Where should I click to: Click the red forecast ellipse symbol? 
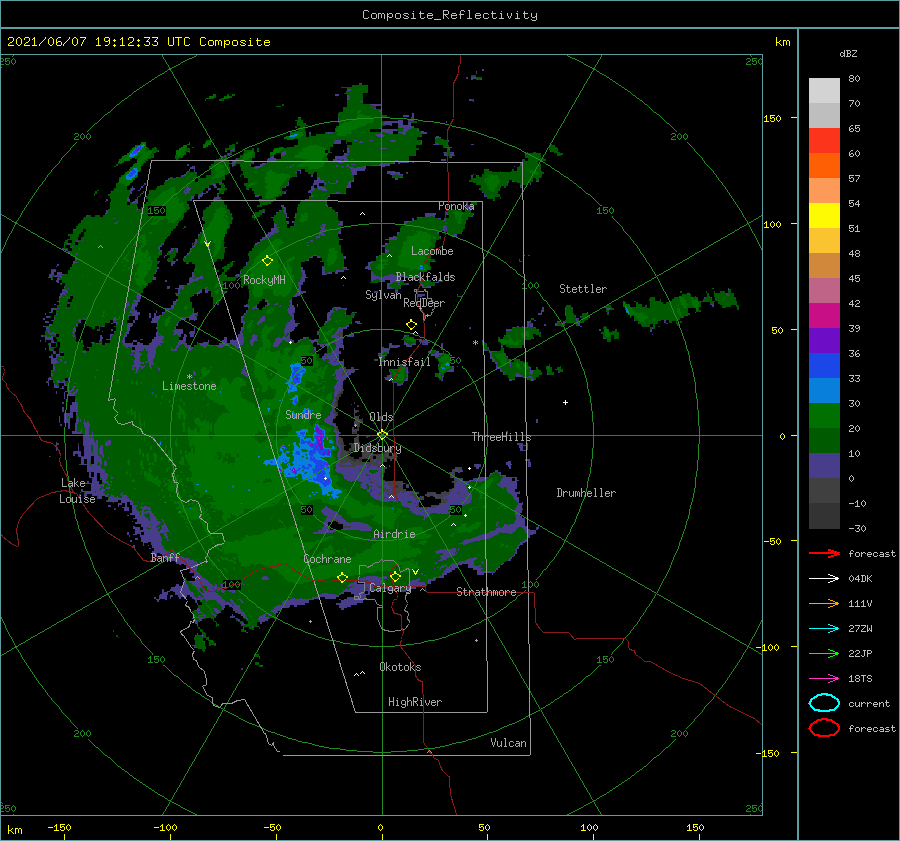[824, 728]
